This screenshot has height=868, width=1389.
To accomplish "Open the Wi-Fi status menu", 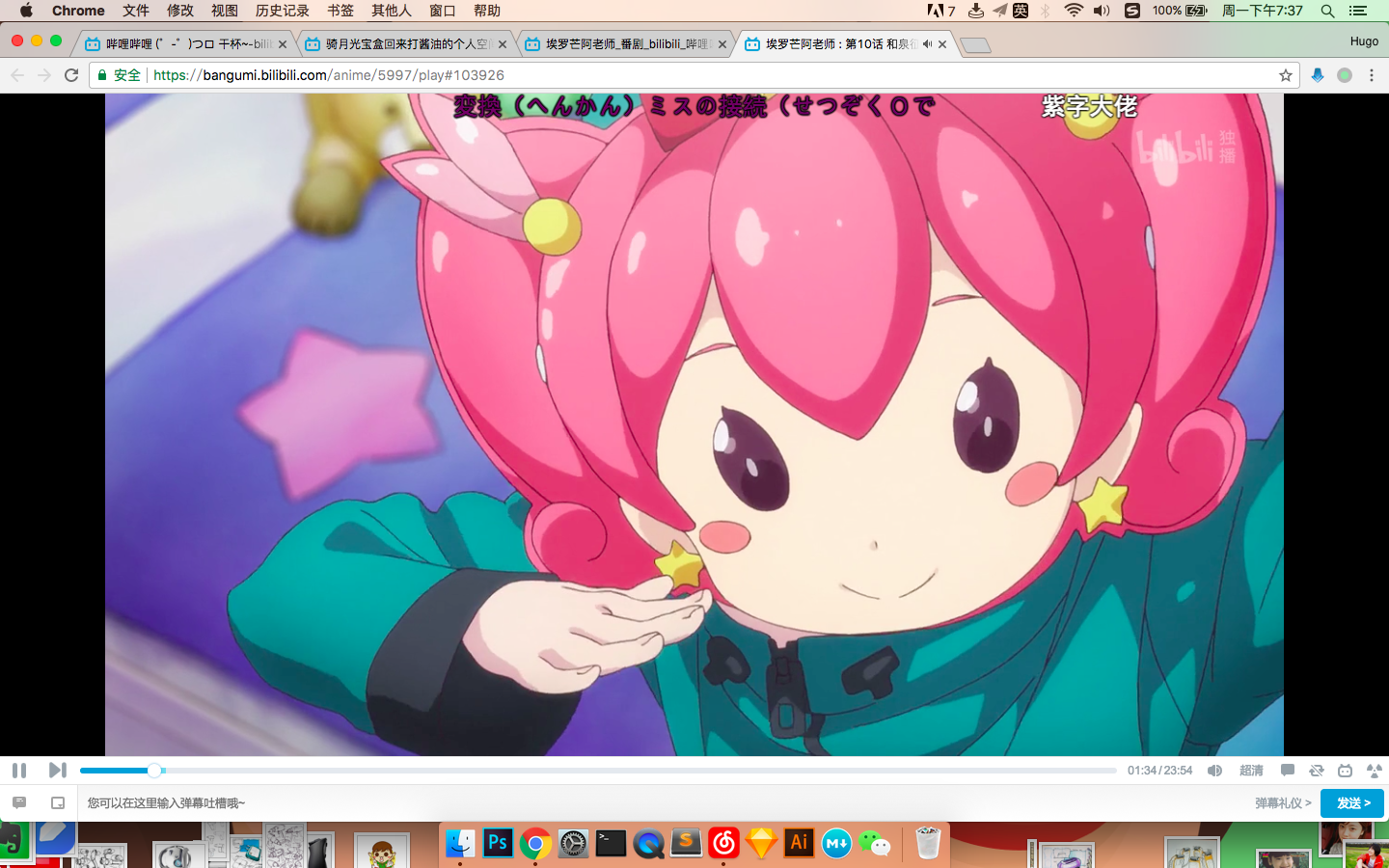I will coord(1074,11).
